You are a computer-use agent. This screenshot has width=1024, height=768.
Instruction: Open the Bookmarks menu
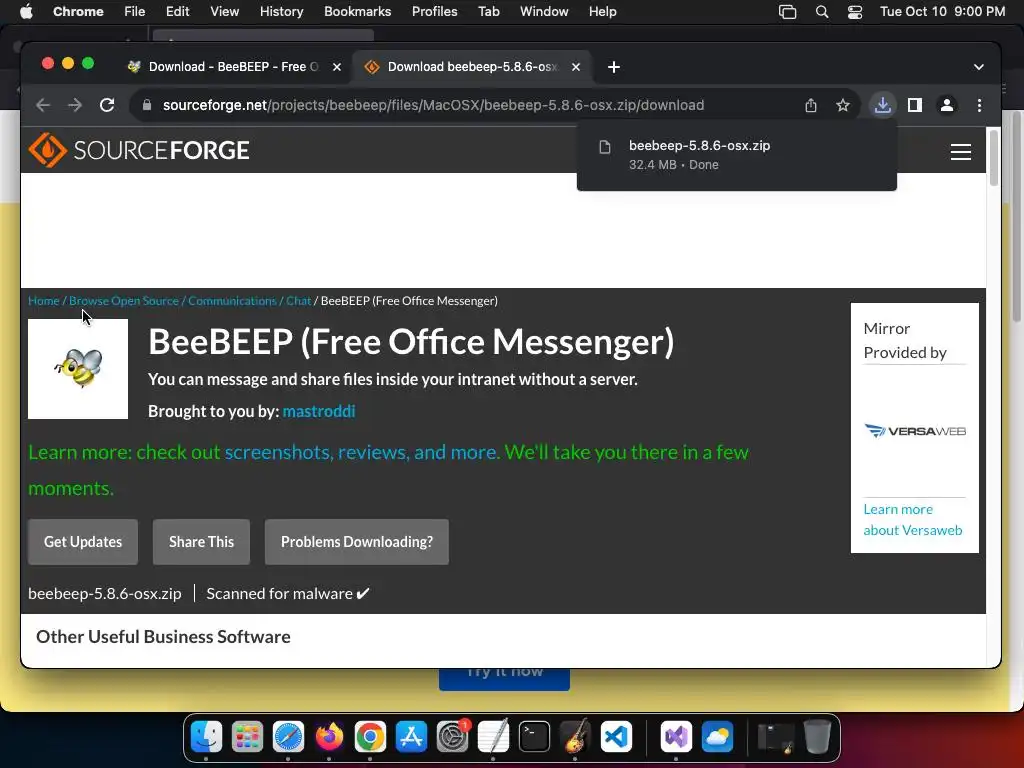pos(357,12)
